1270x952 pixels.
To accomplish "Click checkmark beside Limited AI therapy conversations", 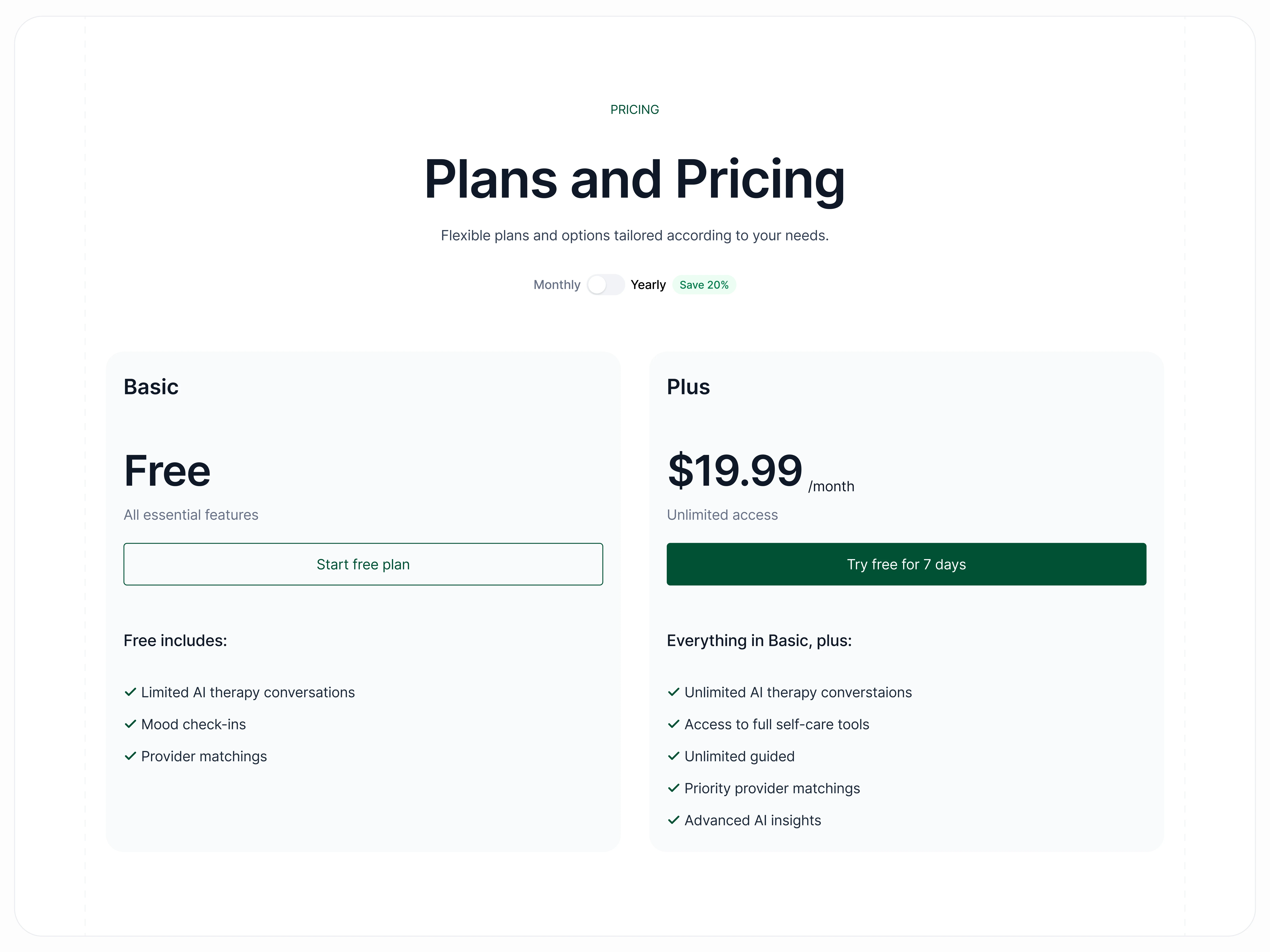I will pyautogui.click(x=130, y=692).
